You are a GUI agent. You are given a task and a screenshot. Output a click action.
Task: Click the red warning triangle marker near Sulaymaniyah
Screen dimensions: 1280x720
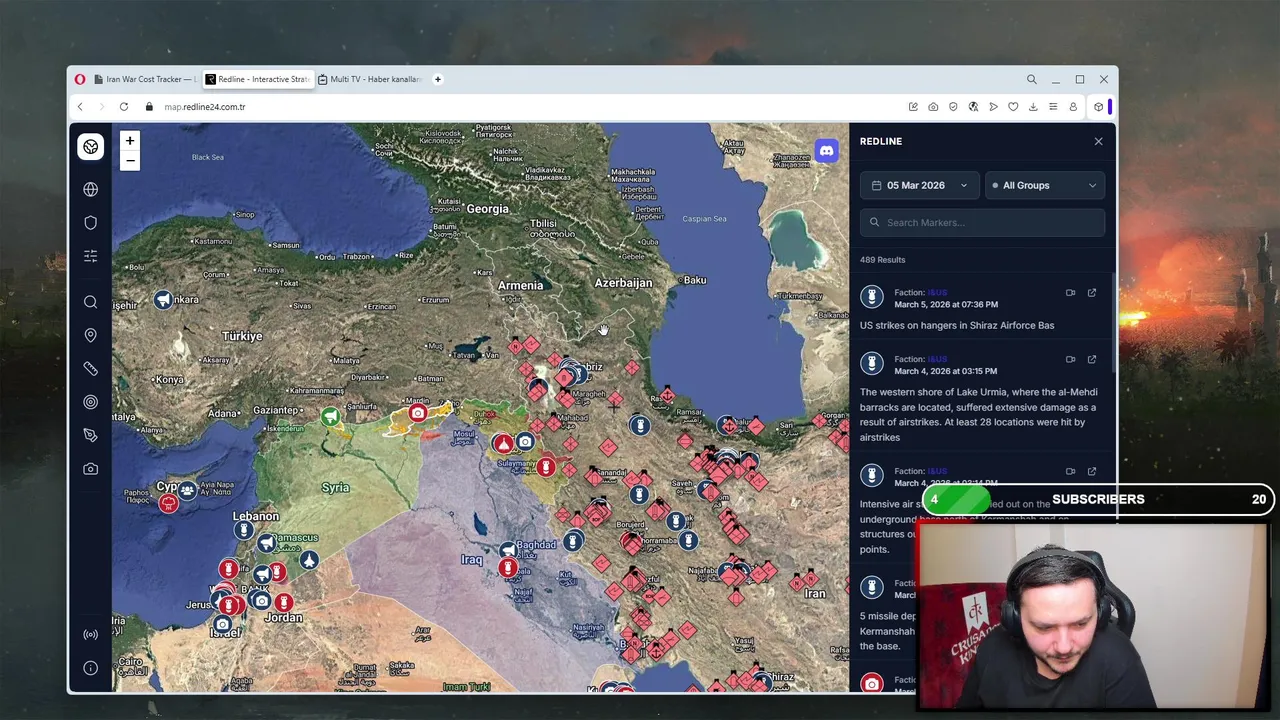point(503,444)
